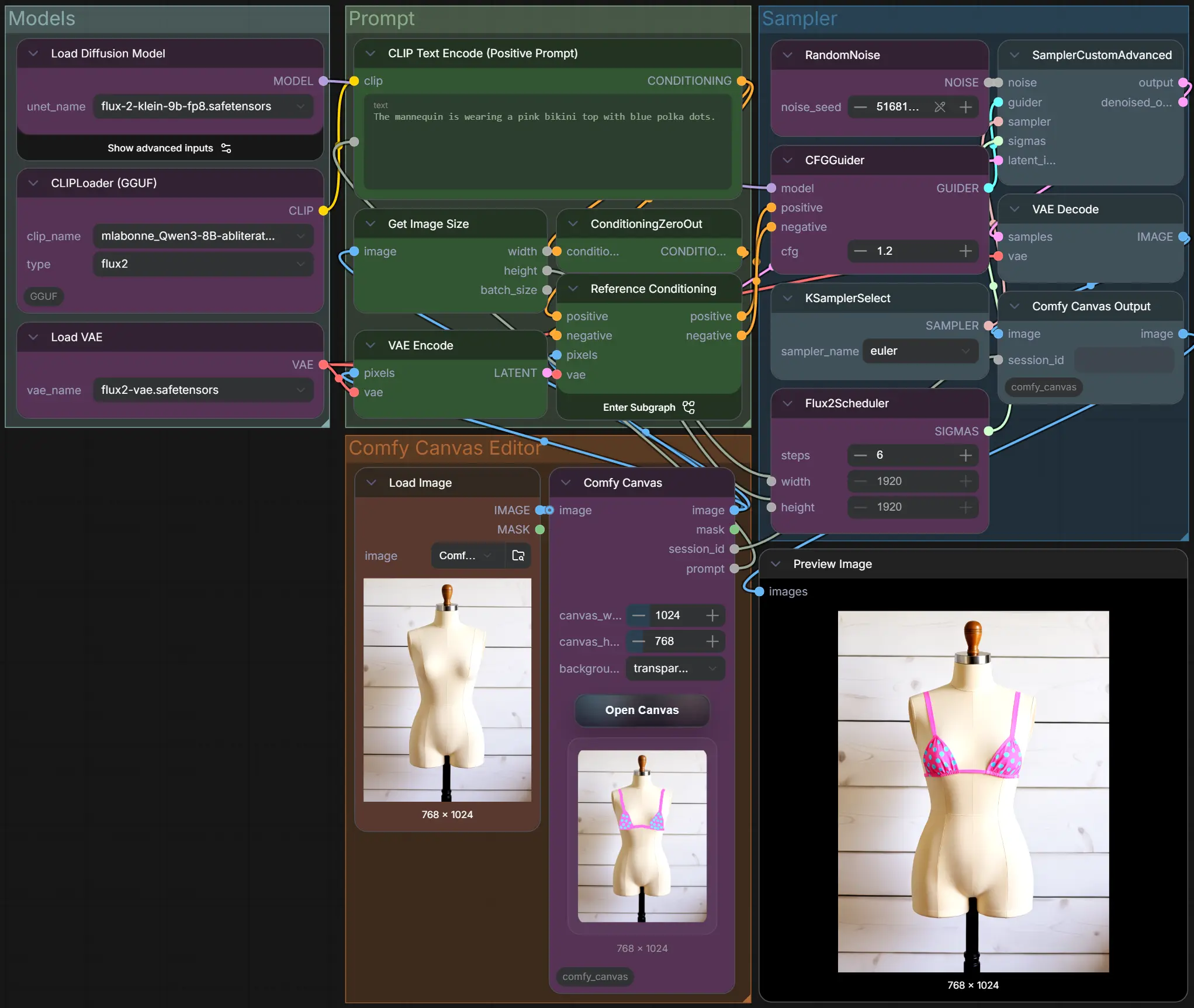Viewport: 1194px width, 1008px height.
Task: Increment the noise_seed value with plus
Action: 965,107
